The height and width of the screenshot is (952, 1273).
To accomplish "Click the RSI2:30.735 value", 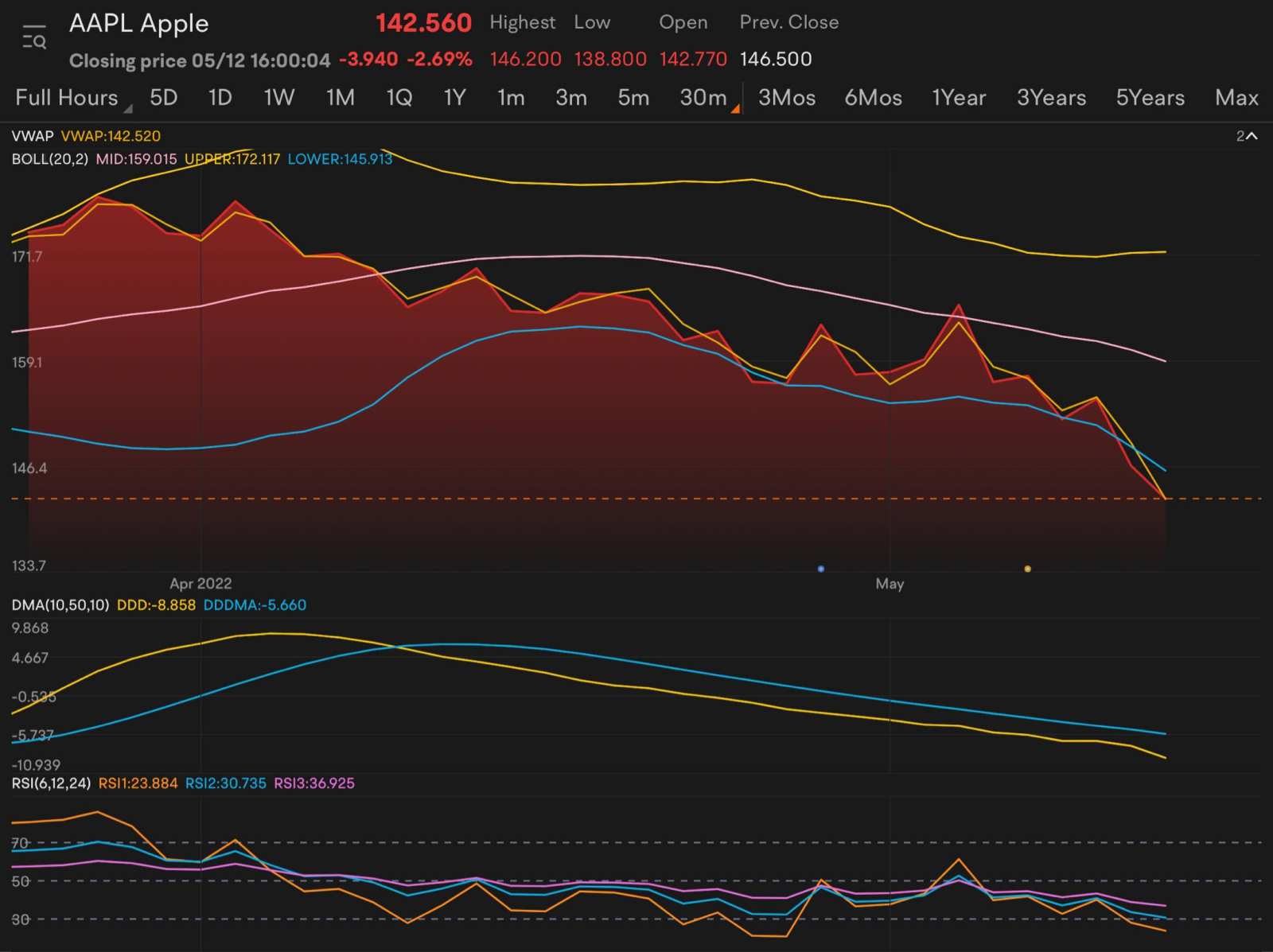I will pyautogui.click(x=226, y=783).
